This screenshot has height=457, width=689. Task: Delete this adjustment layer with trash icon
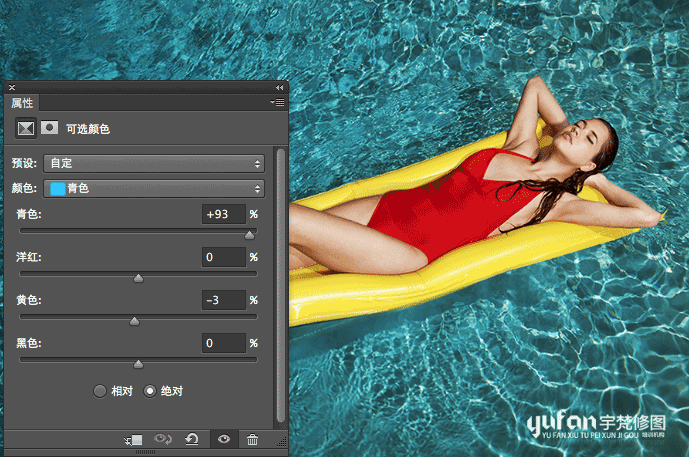click(252, 439)
